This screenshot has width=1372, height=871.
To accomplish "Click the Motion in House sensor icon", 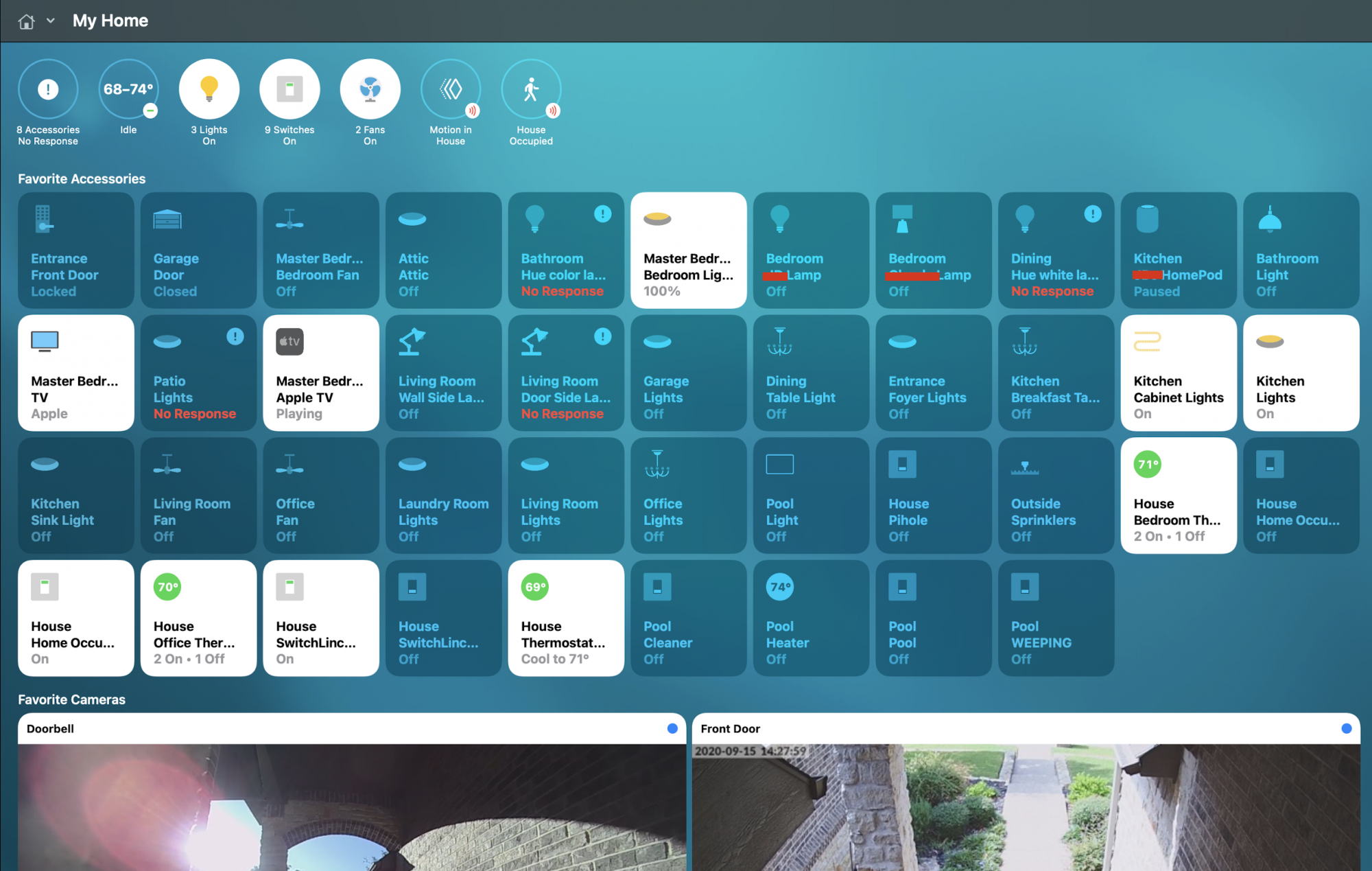I will pyautogui.click(x=451, y=90).
